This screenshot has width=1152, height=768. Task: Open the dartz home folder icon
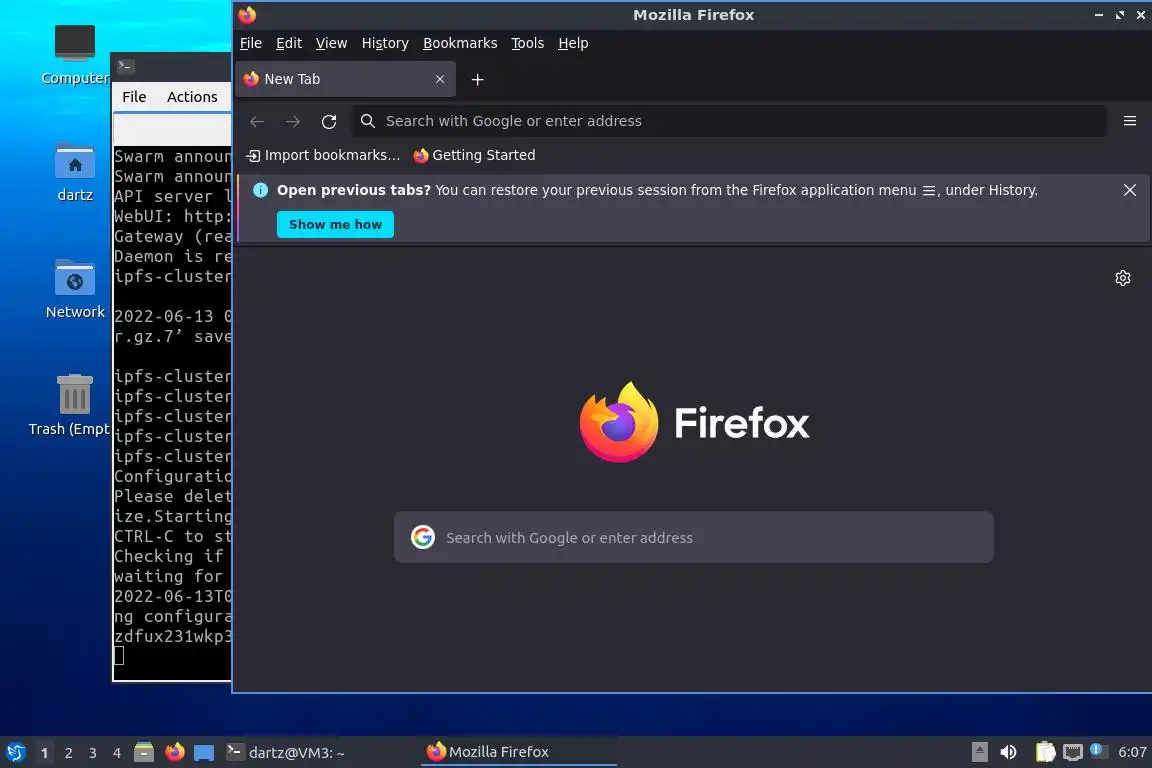coord(75,173)
